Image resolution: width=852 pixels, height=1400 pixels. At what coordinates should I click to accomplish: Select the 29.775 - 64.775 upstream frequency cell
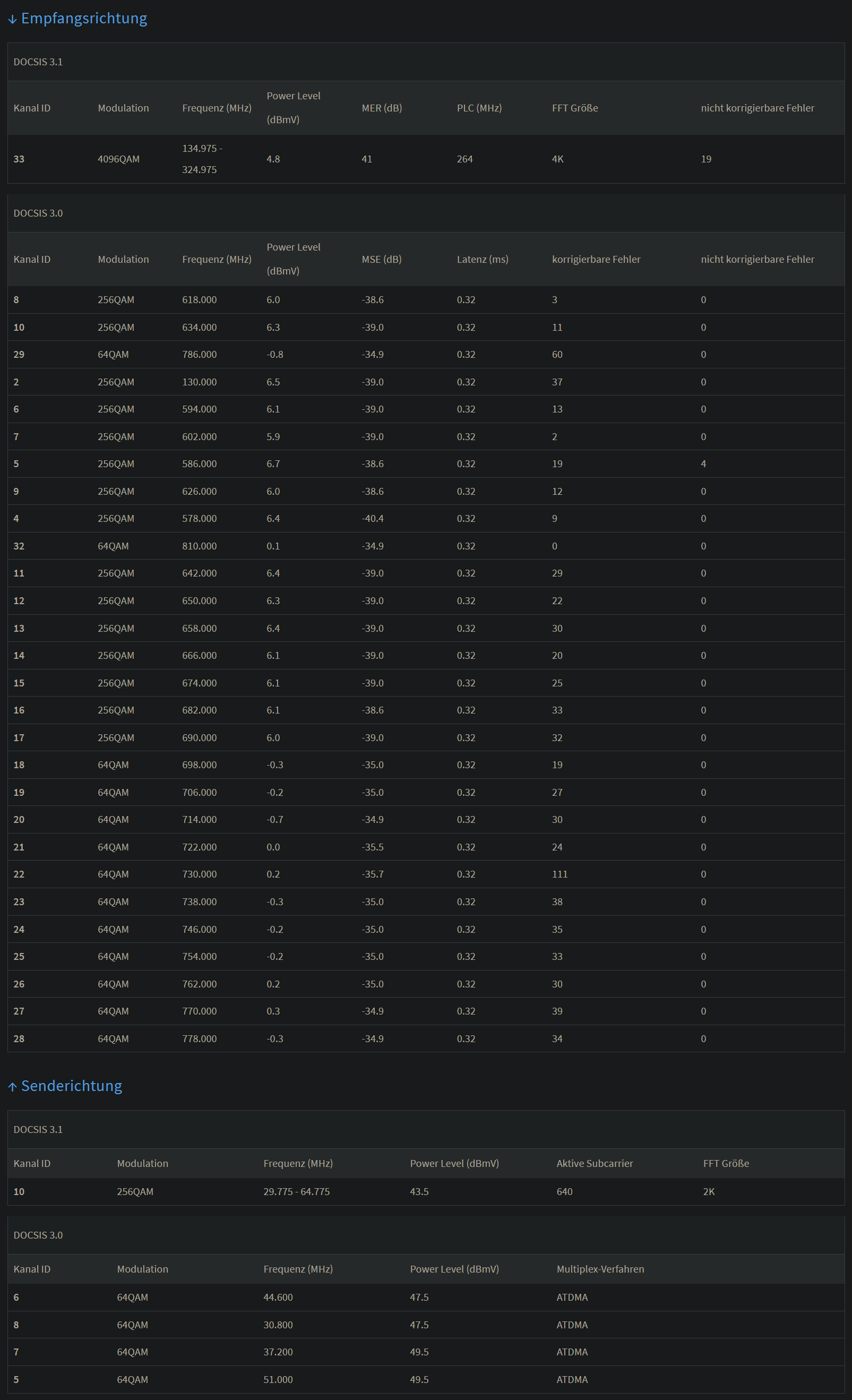296,1191
